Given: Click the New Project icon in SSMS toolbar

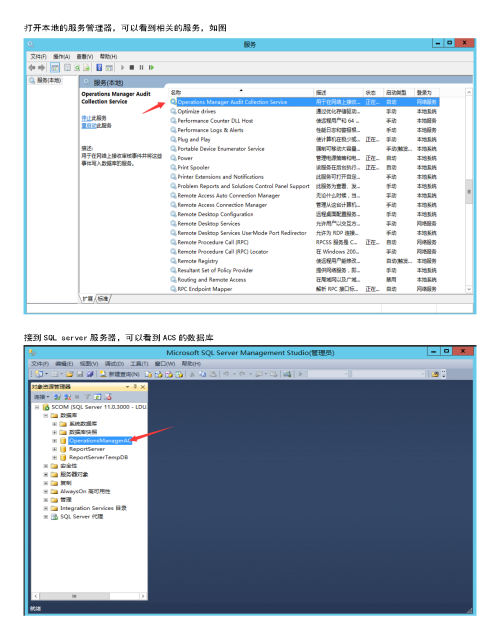Looking at the screenshot, I should [40, 374].
